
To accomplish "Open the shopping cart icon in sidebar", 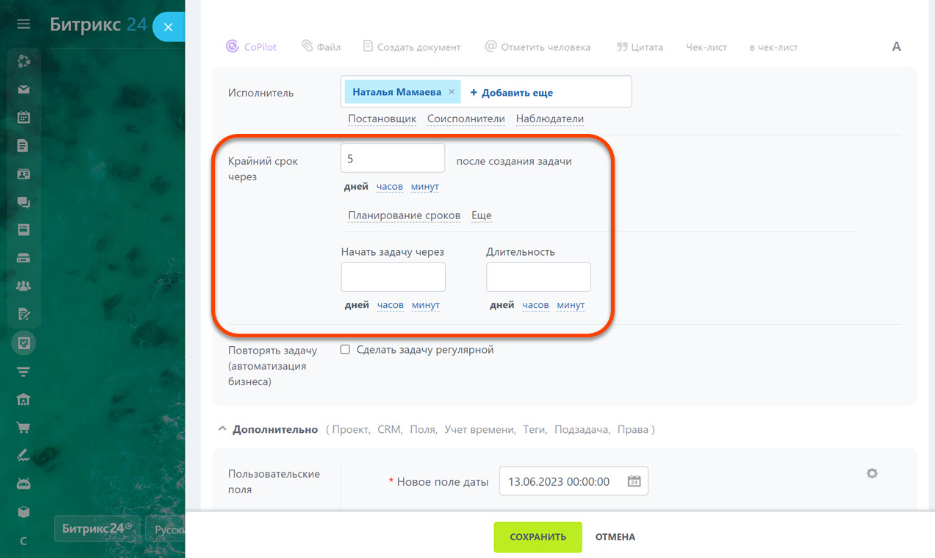I will [24, 428].
